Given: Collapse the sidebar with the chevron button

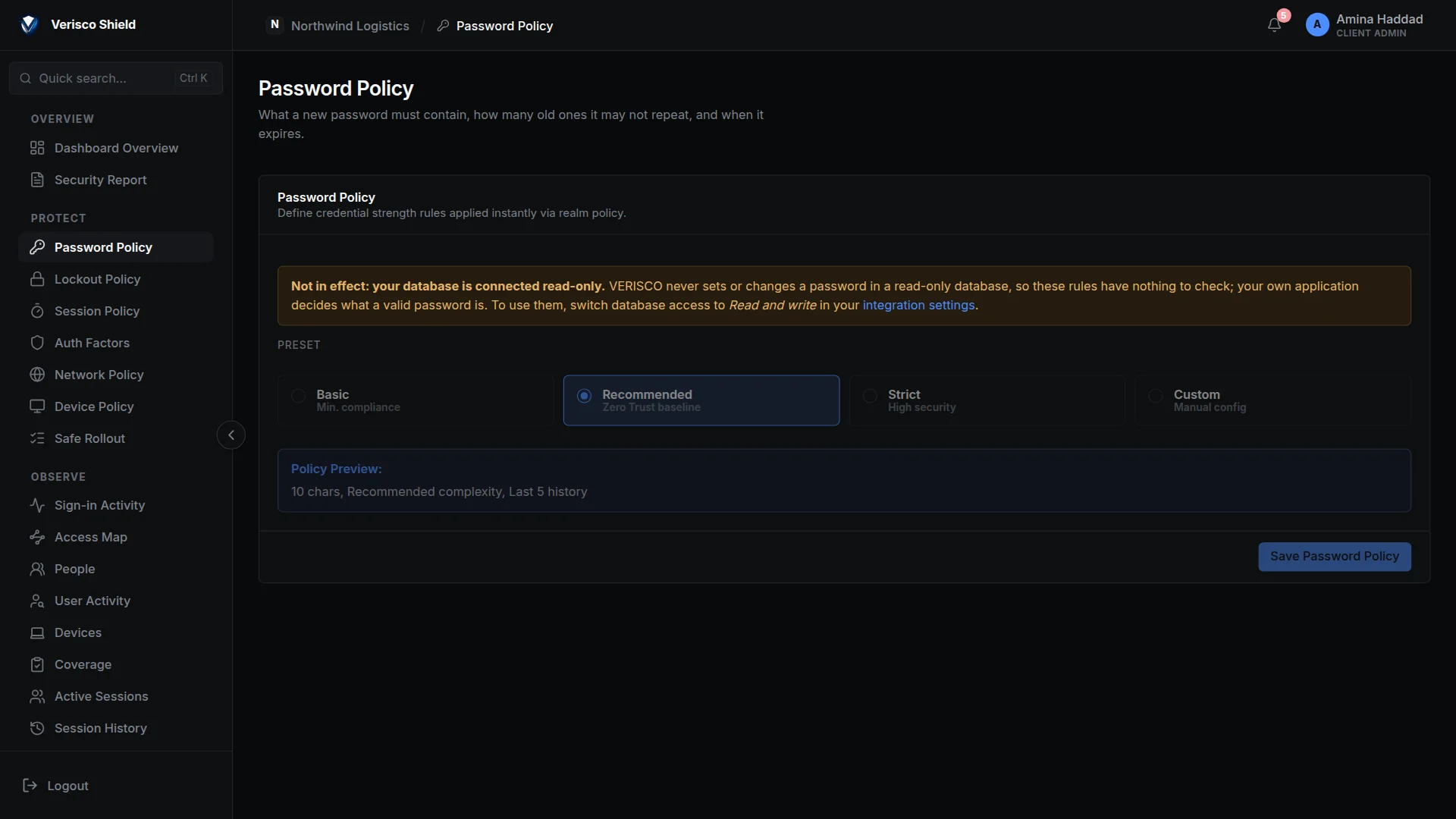Looking at the screenshot, I should (x=231, y=435).
